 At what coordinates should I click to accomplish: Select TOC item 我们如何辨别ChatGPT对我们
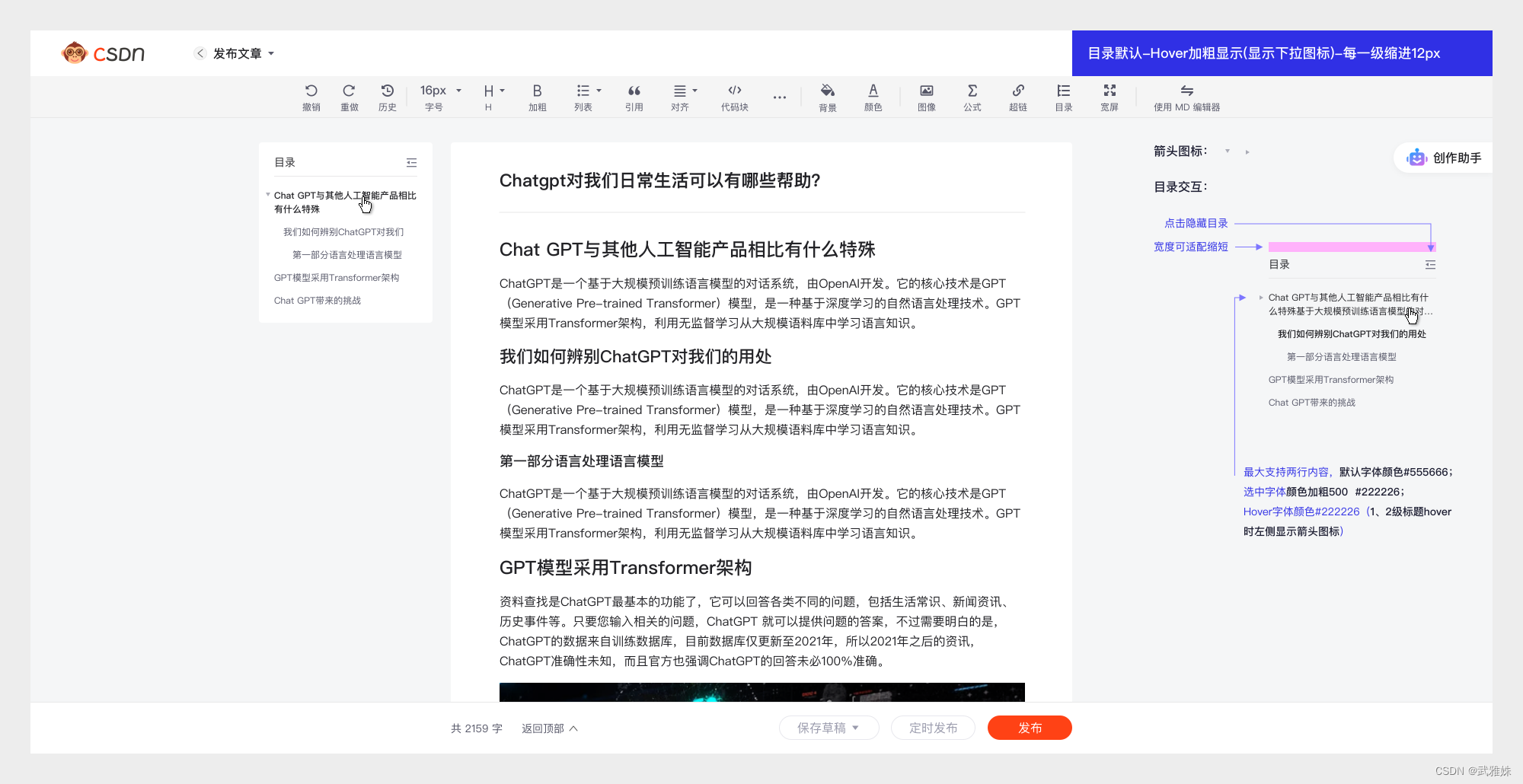click(343, 232)
